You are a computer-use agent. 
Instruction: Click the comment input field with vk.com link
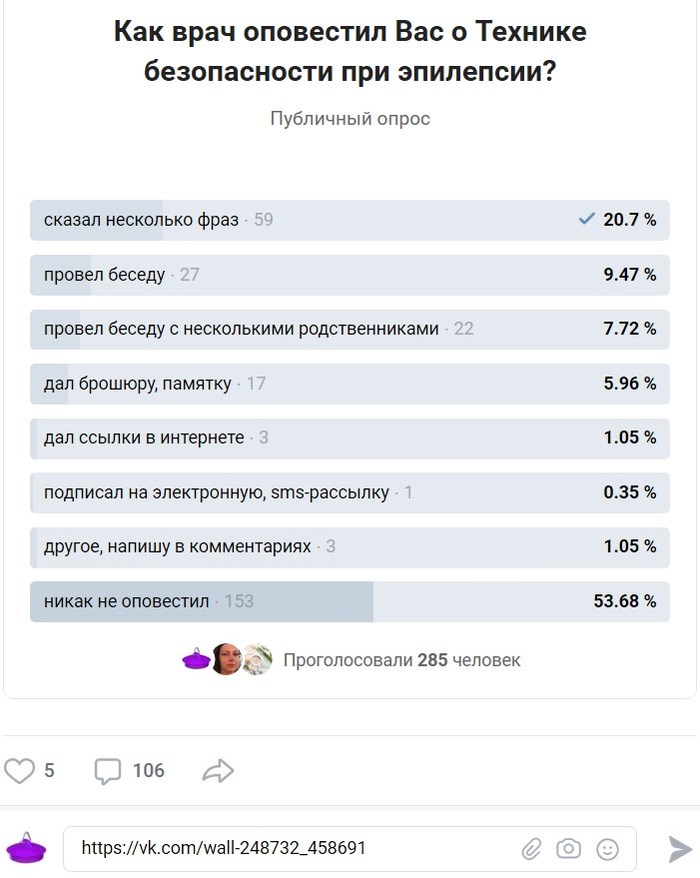click(x=290, y=849)
